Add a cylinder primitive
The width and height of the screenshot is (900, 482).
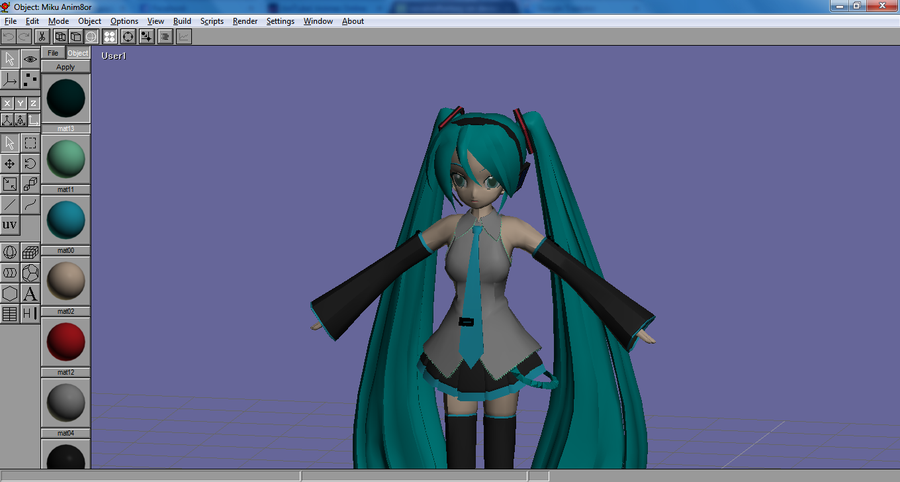coord(10,273)
